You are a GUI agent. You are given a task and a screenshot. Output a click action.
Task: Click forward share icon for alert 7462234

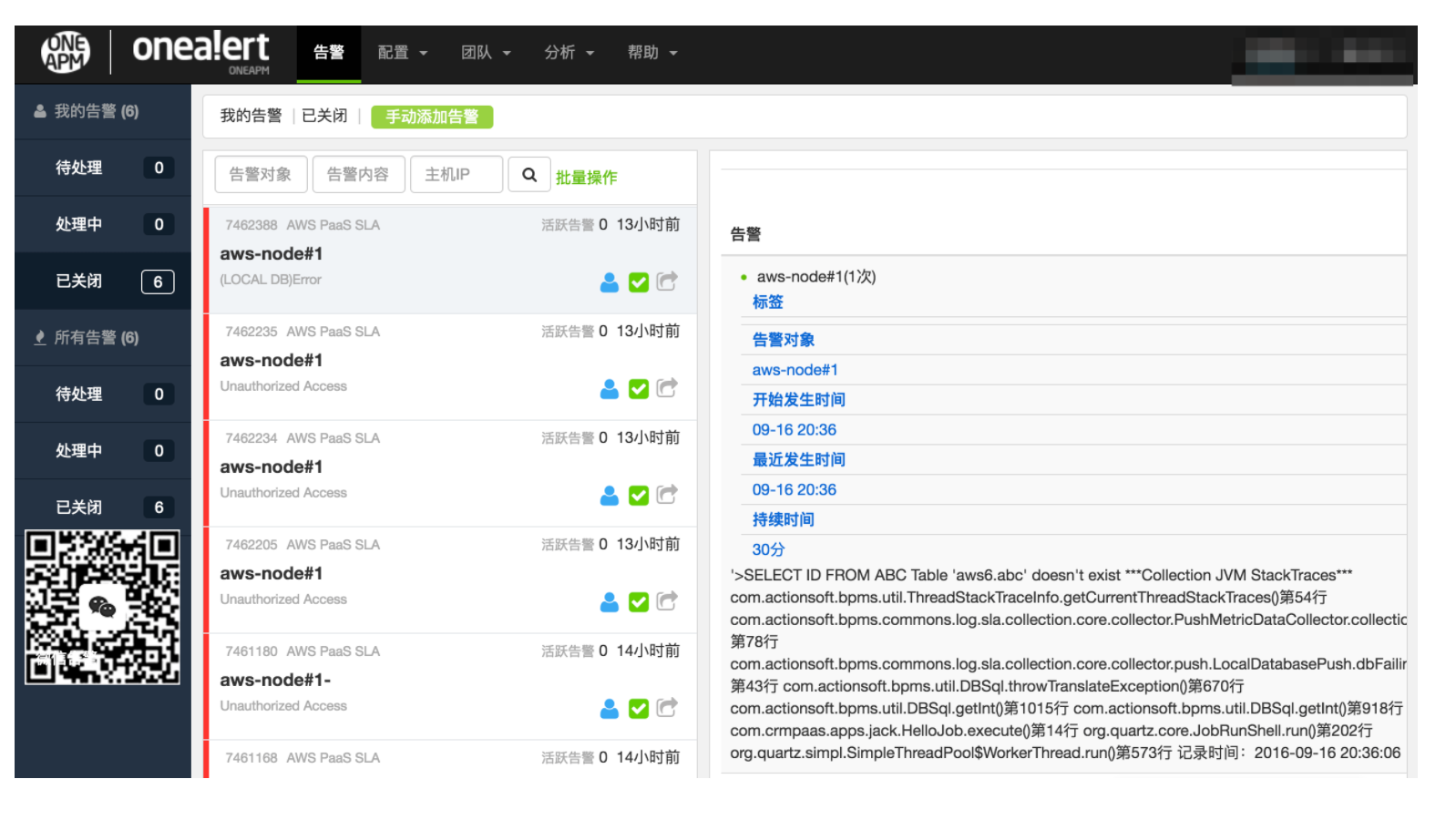point(668,495)
